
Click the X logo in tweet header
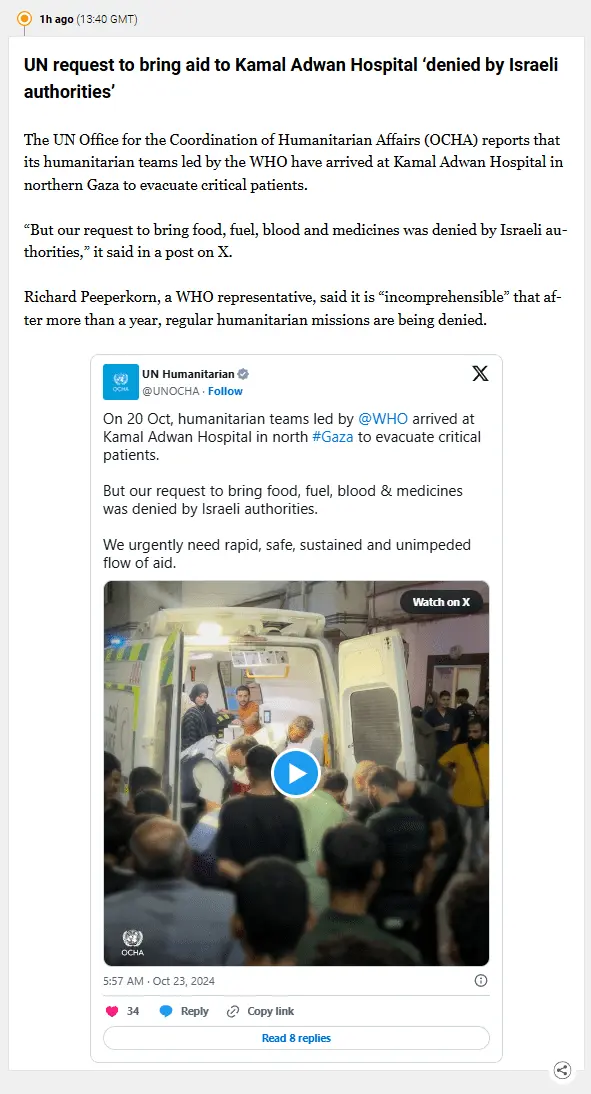(x=480, y=373)
